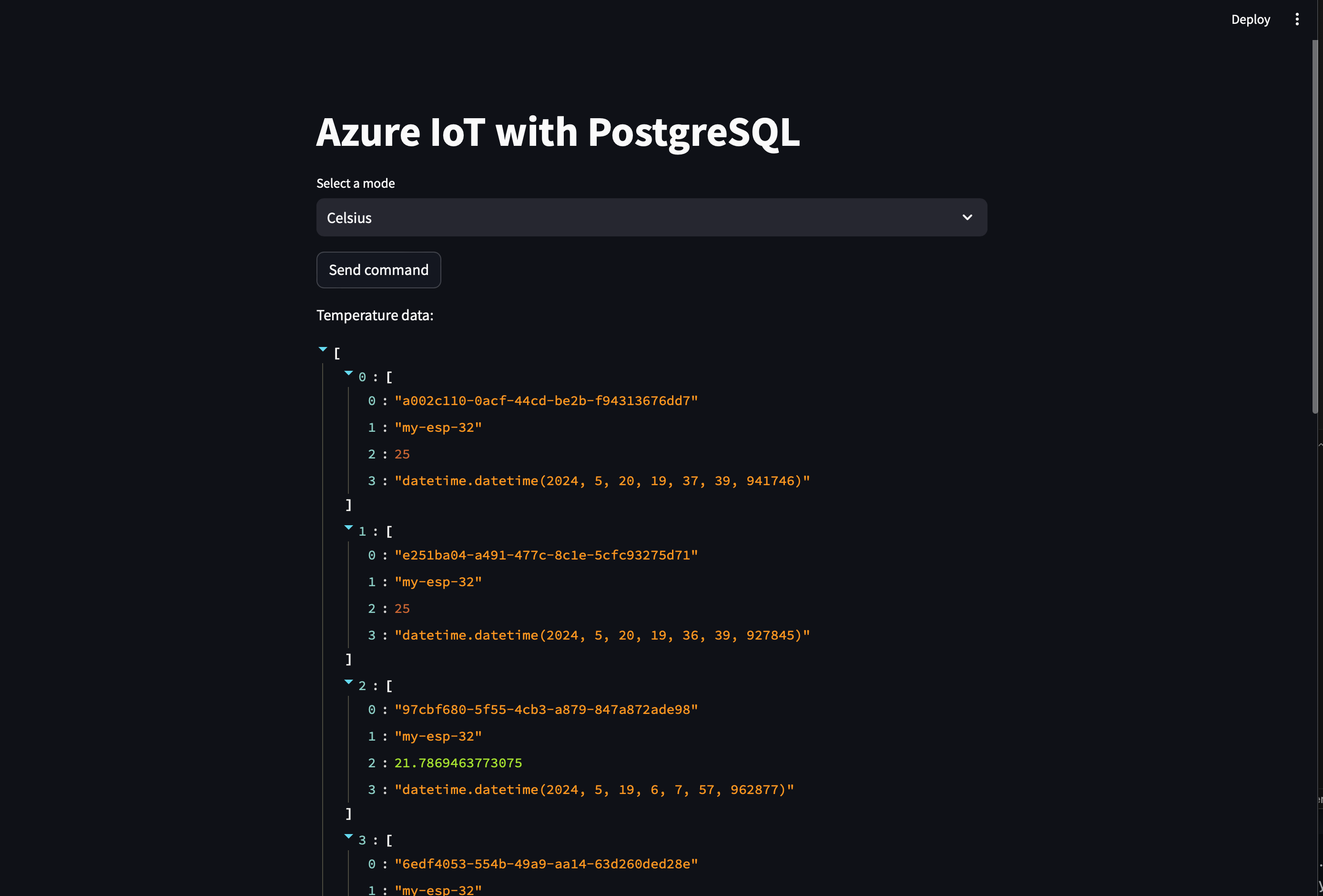Click the dropdown chevron arrow icon
Screen dimensions: 1323x896
967,217
